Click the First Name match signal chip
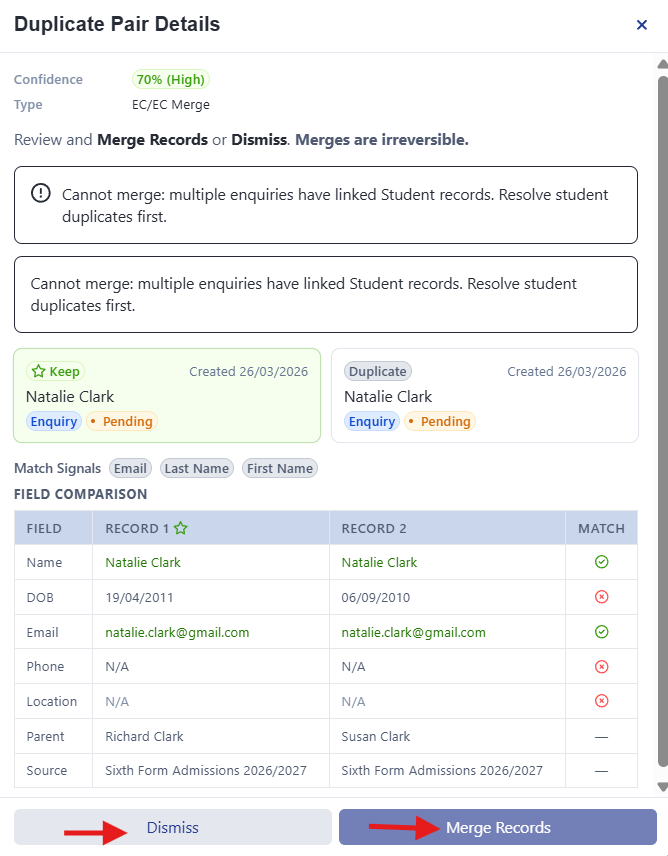Viewport: 668px width, 856px height. (x=280, y=468)
